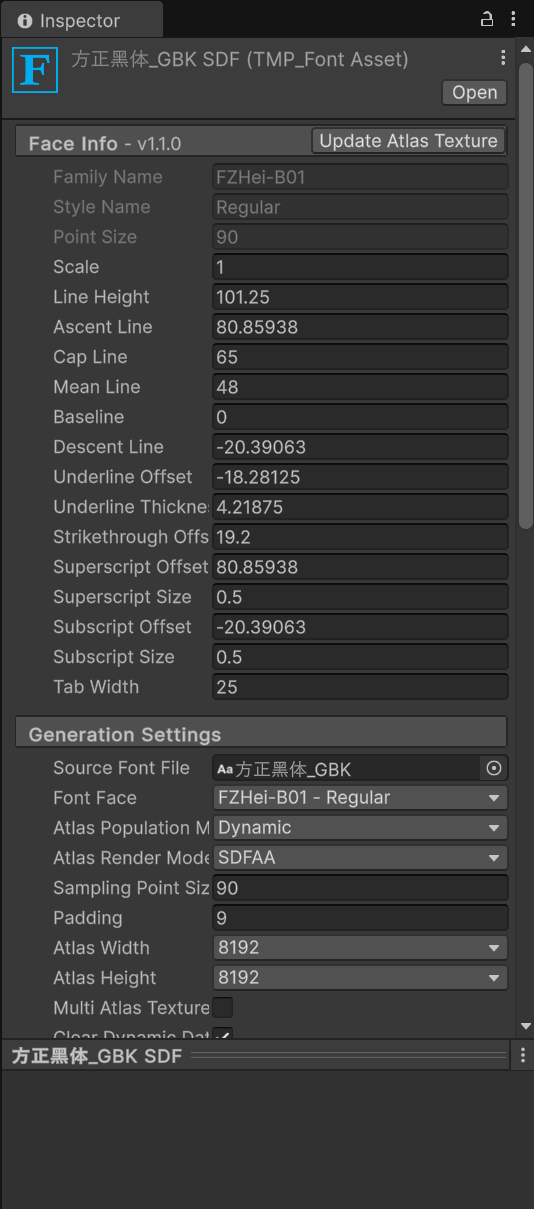This screenshot has width=534, height=1209.
Task: Click the asset title 方正黑体_GBK SDF text
Action: [x=240, y=60]
